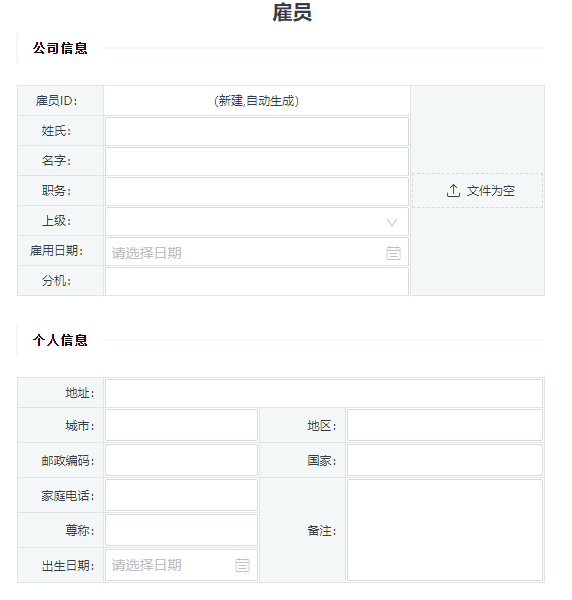Click the upload arrow icon beside 文件为空
572x600 pixels.
coord(453,191)
